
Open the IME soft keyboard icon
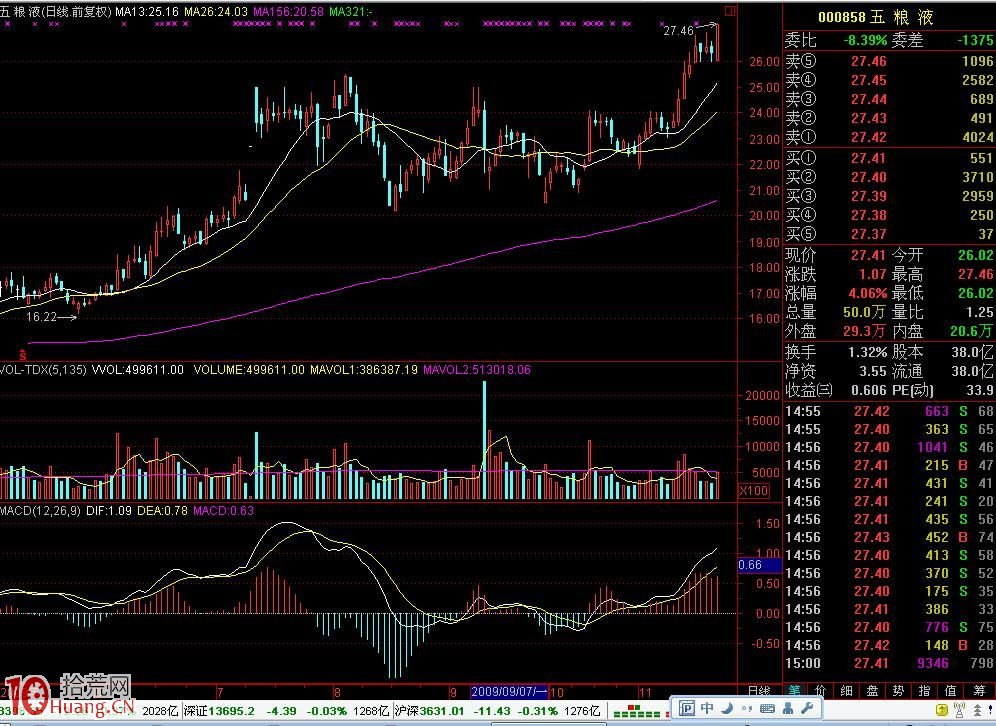(x=767, y=708)
